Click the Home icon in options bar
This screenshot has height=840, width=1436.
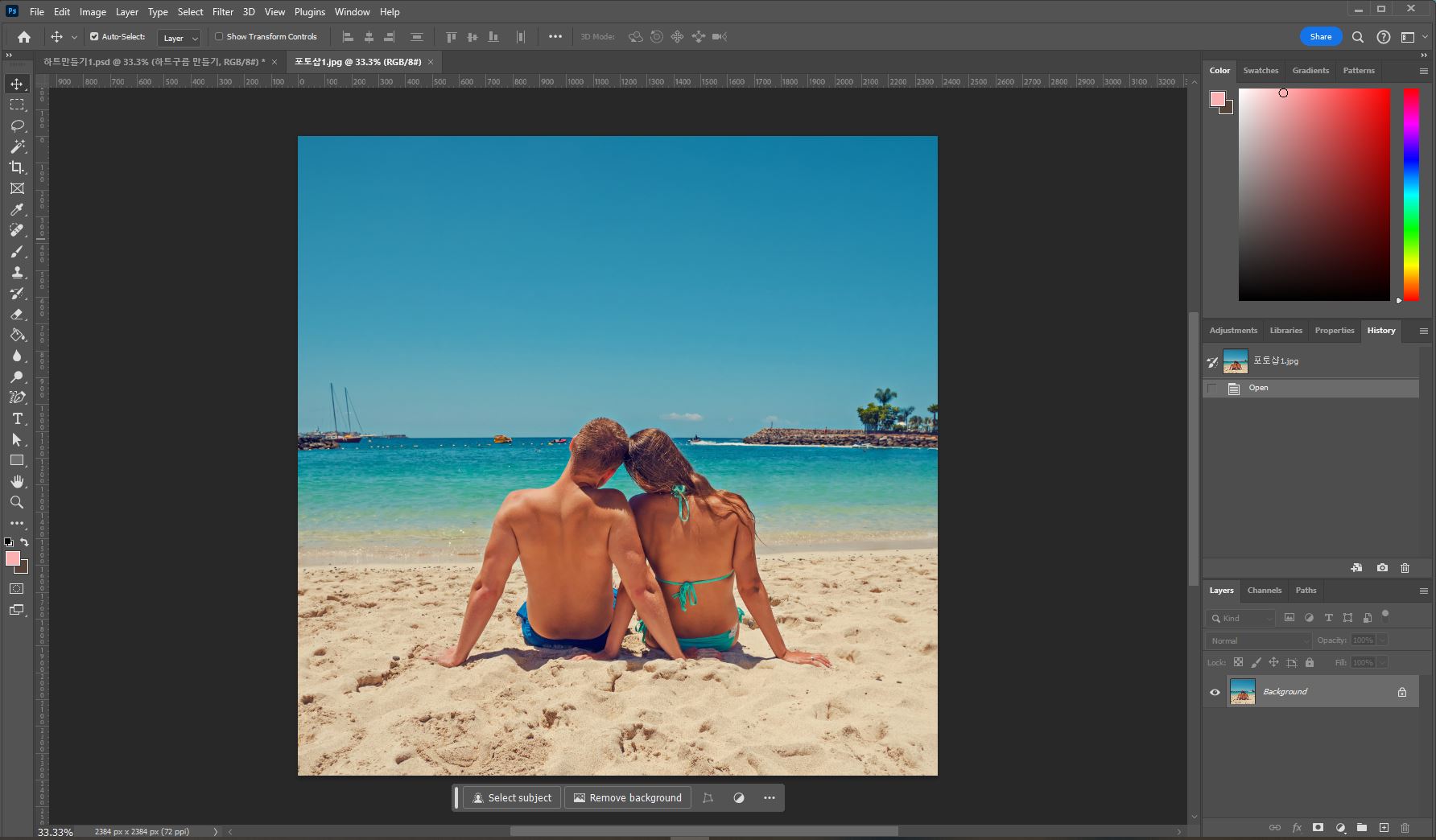tap(24, 36)
